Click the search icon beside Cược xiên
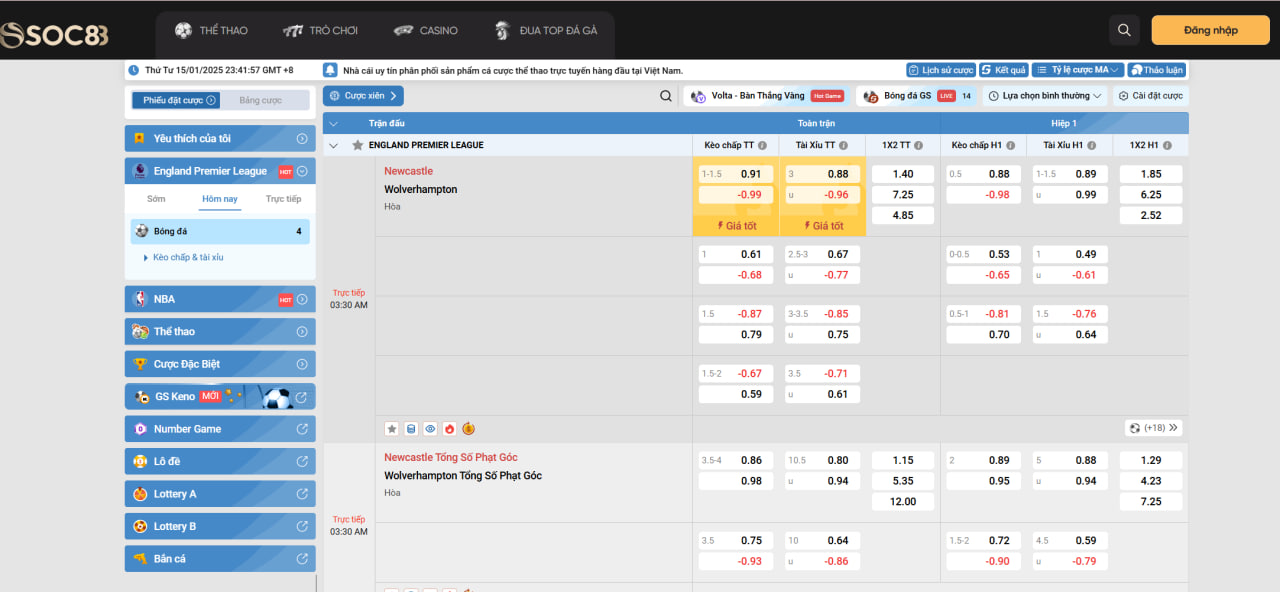The image size is (1280, 592). [x=666, y=96]
